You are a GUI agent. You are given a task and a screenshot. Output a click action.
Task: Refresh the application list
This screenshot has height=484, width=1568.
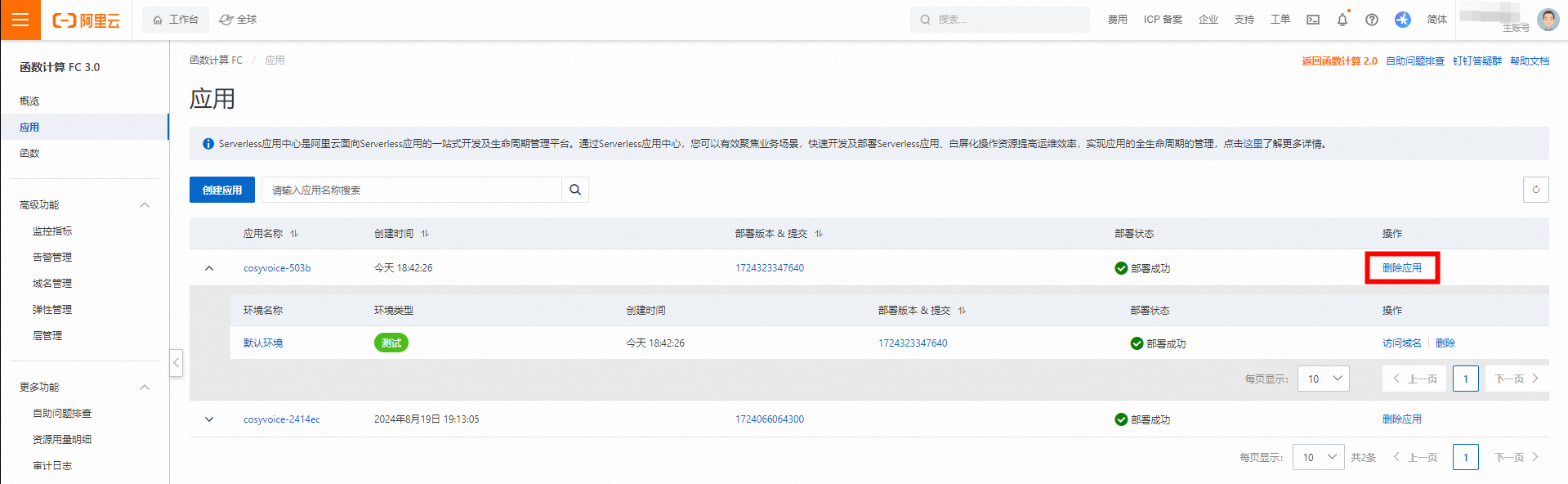(1536, 190)
